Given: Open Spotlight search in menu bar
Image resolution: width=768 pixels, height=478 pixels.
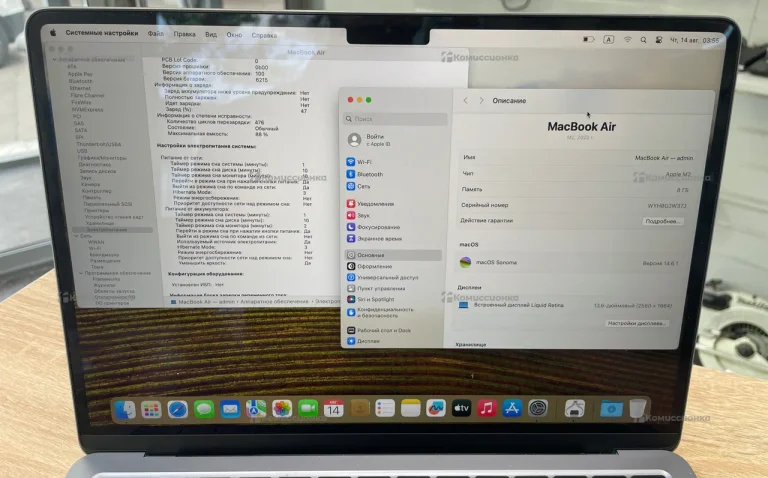Looking at the screenshot, I should click(643, 40).
